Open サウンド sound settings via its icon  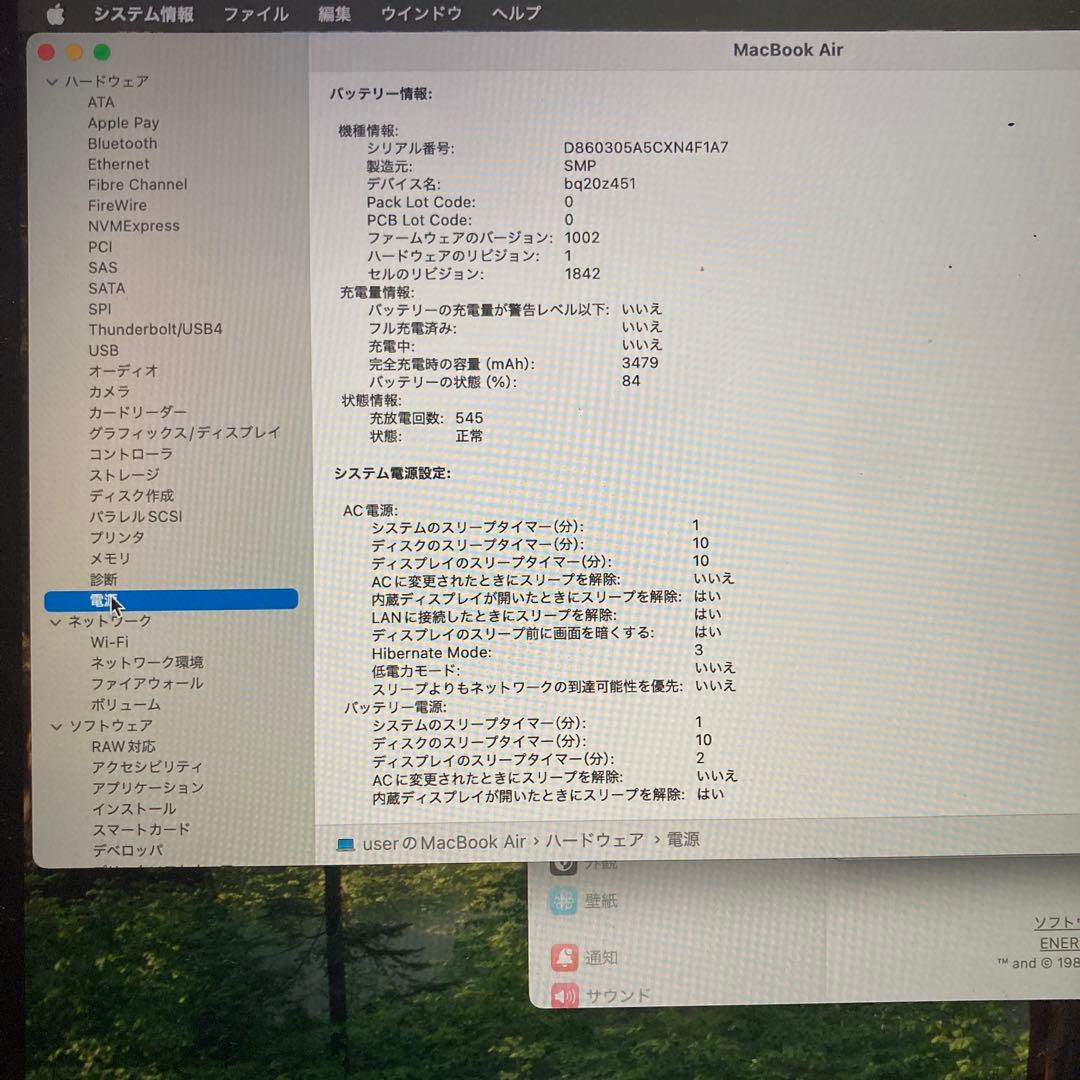[x=563, y=995]
